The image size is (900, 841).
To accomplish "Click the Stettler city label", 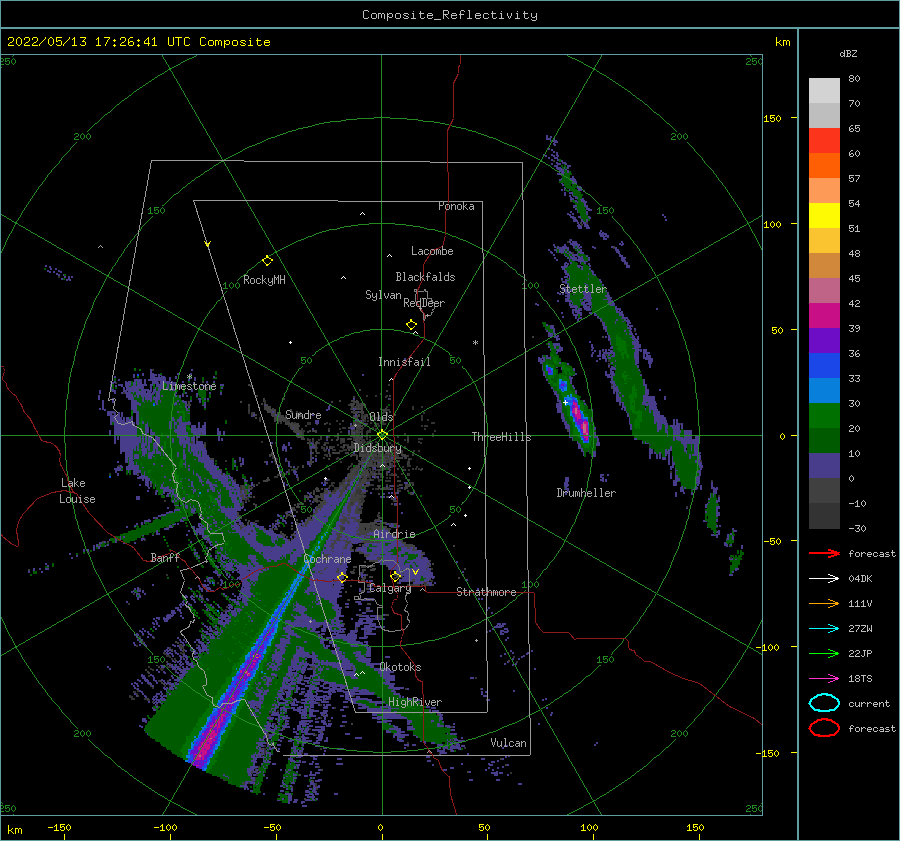I will (583, 289).
